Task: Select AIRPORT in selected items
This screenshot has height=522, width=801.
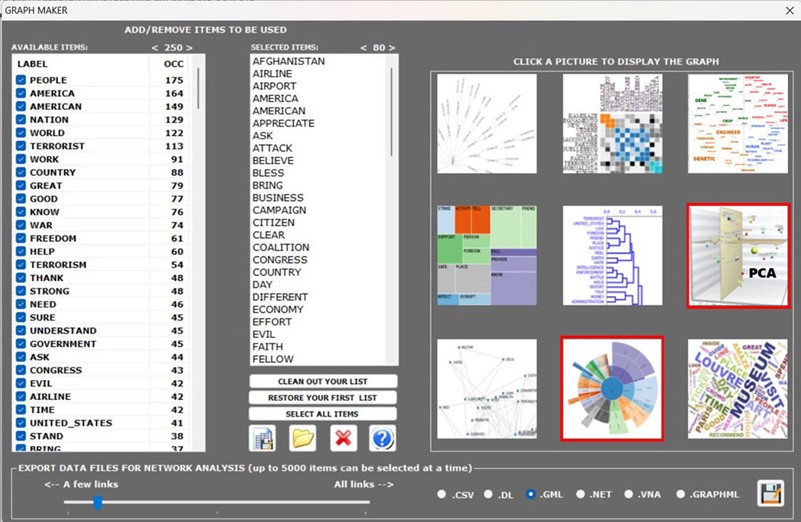Action: pyautogui.click(x=274, y=86)
